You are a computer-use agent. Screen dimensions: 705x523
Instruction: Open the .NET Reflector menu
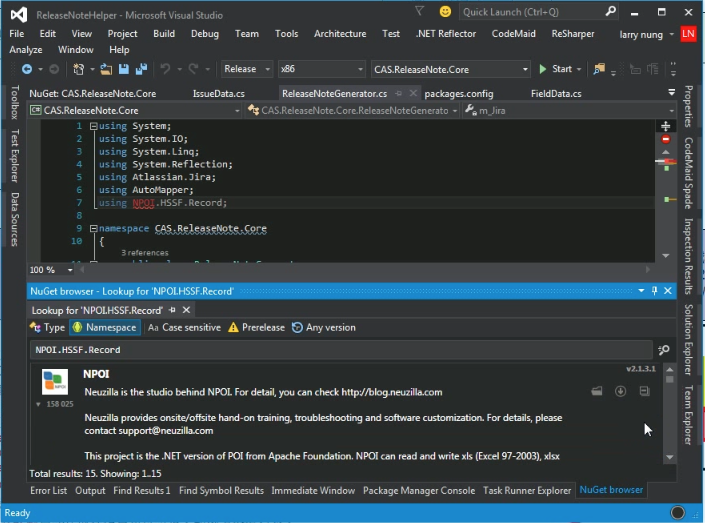click(446, 34)
